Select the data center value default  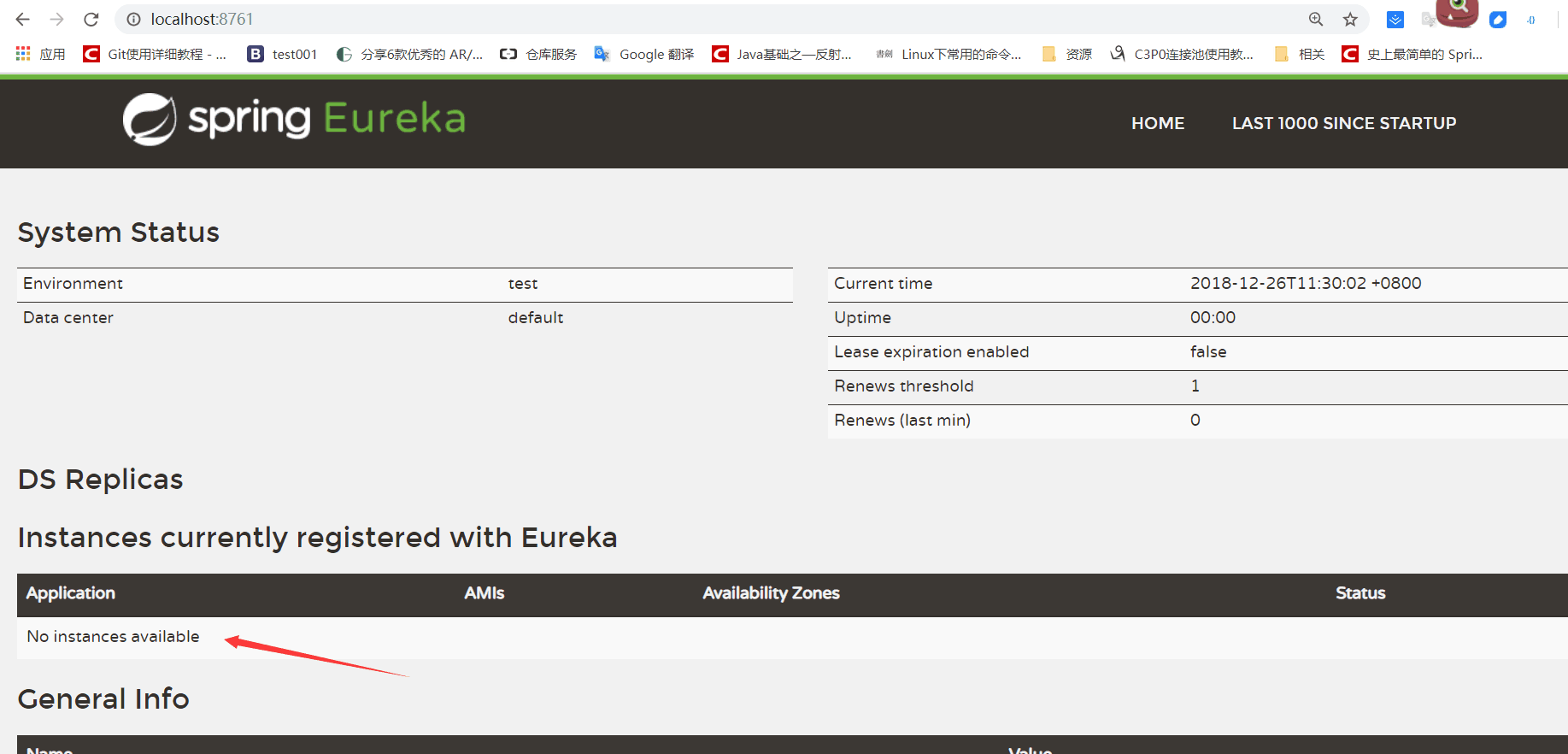[536, 317]
